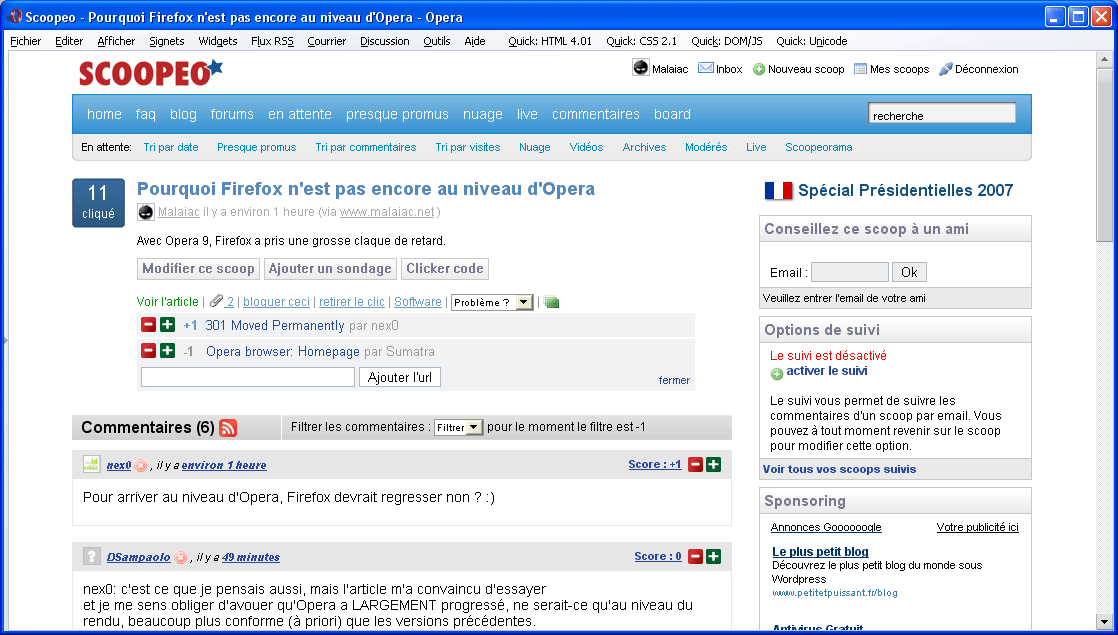Click the Ajouter l'url button
This screenshot has height=635, width=1118.
(x=400, y=377)
